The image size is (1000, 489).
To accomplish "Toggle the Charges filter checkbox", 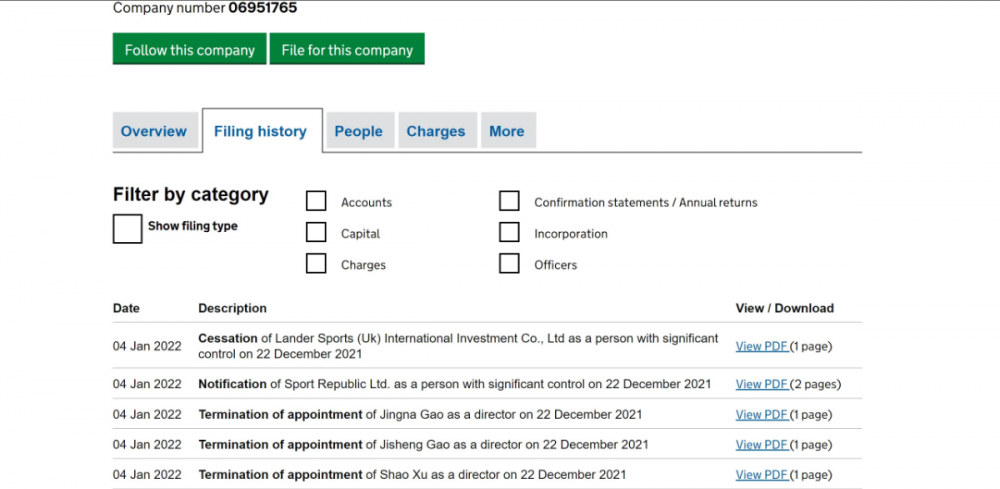I will coord(316,264).
